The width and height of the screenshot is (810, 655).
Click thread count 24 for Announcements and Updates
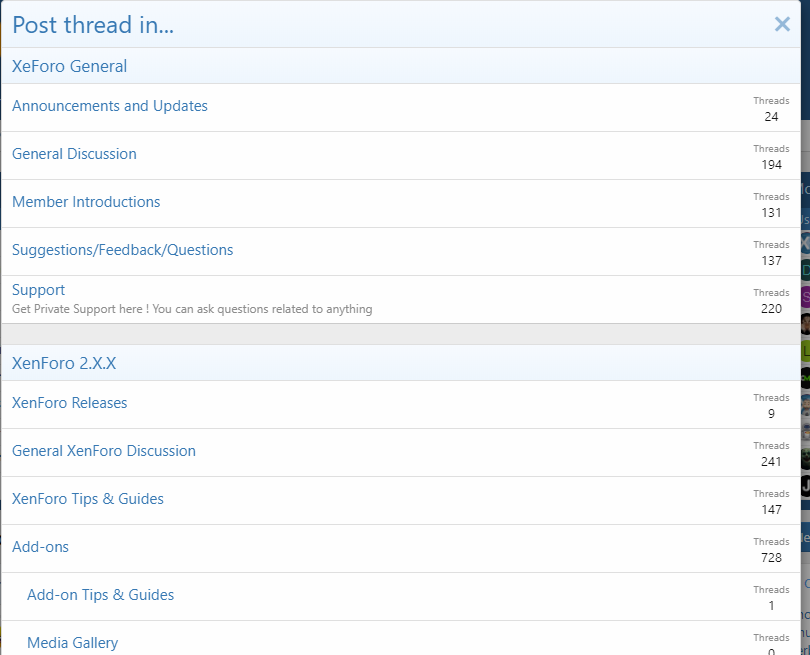click(x=771, y=117)
